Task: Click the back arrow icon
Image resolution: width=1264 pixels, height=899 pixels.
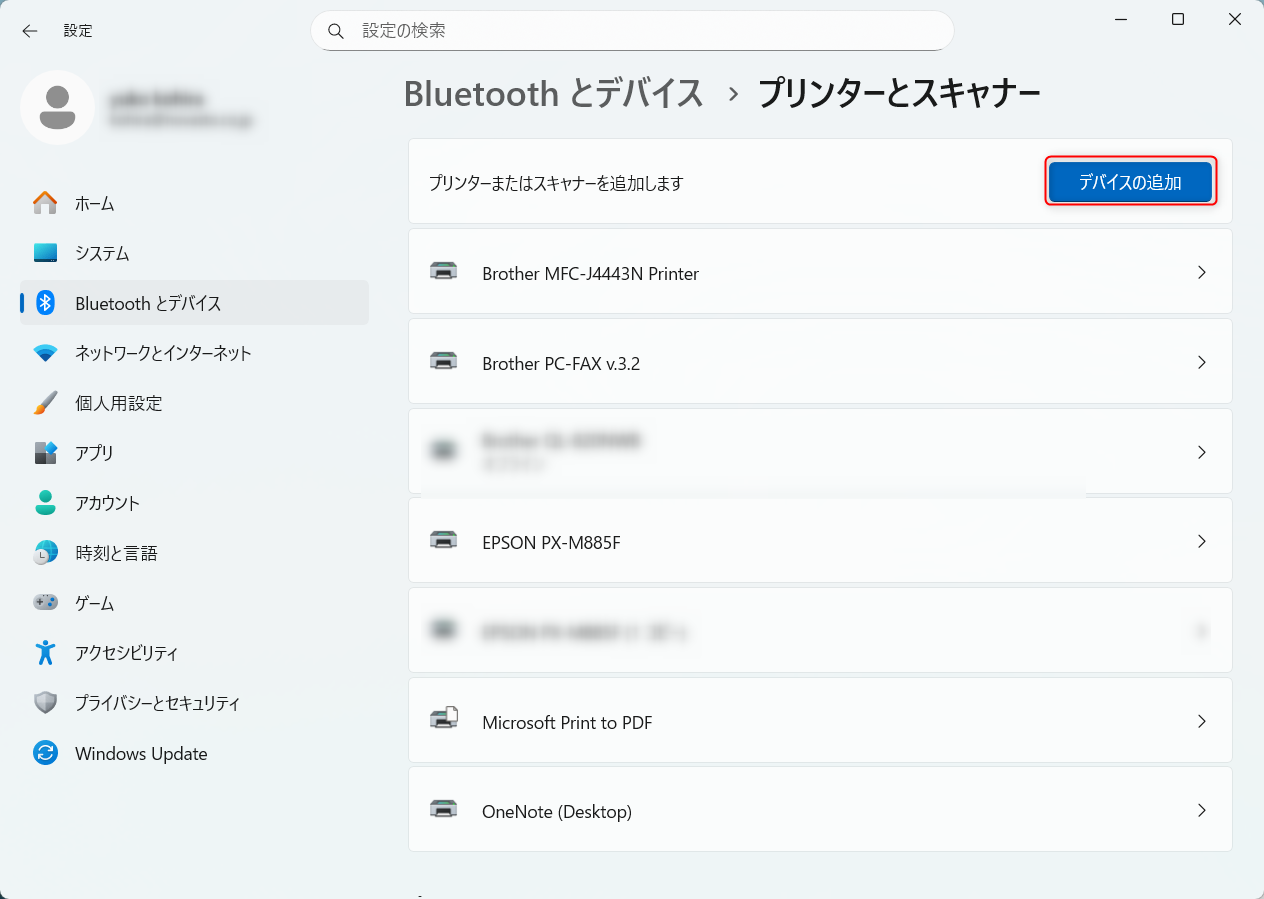Action: click(30, 31)
